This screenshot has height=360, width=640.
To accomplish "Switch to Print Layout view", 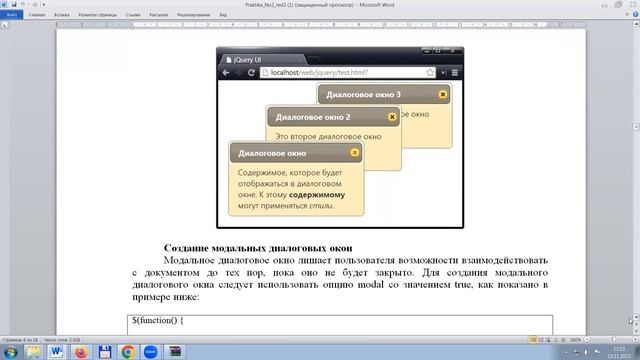I will click(x=533, y=340).
